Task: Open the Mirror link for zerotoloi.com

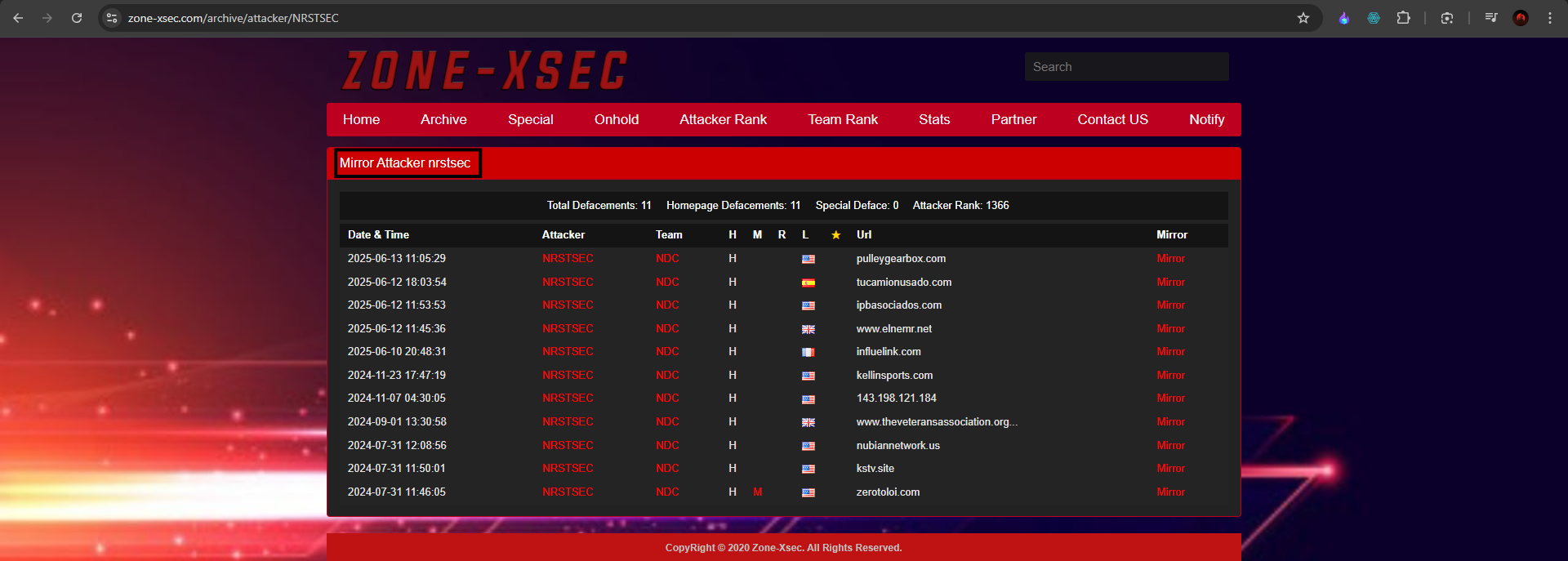Action: tap(1170, 492)
